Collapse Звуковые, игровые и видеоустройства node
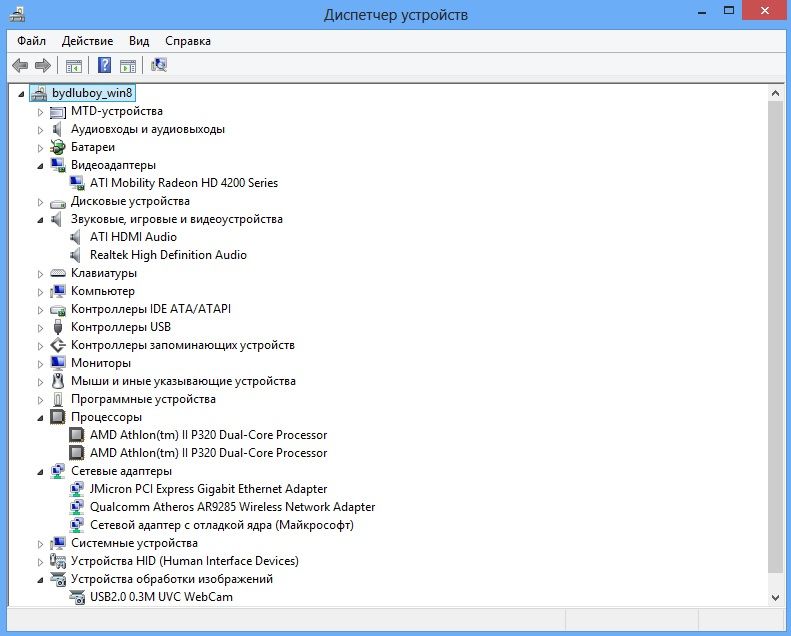This screenshot has height=636, width=791. tap(40, 220)
